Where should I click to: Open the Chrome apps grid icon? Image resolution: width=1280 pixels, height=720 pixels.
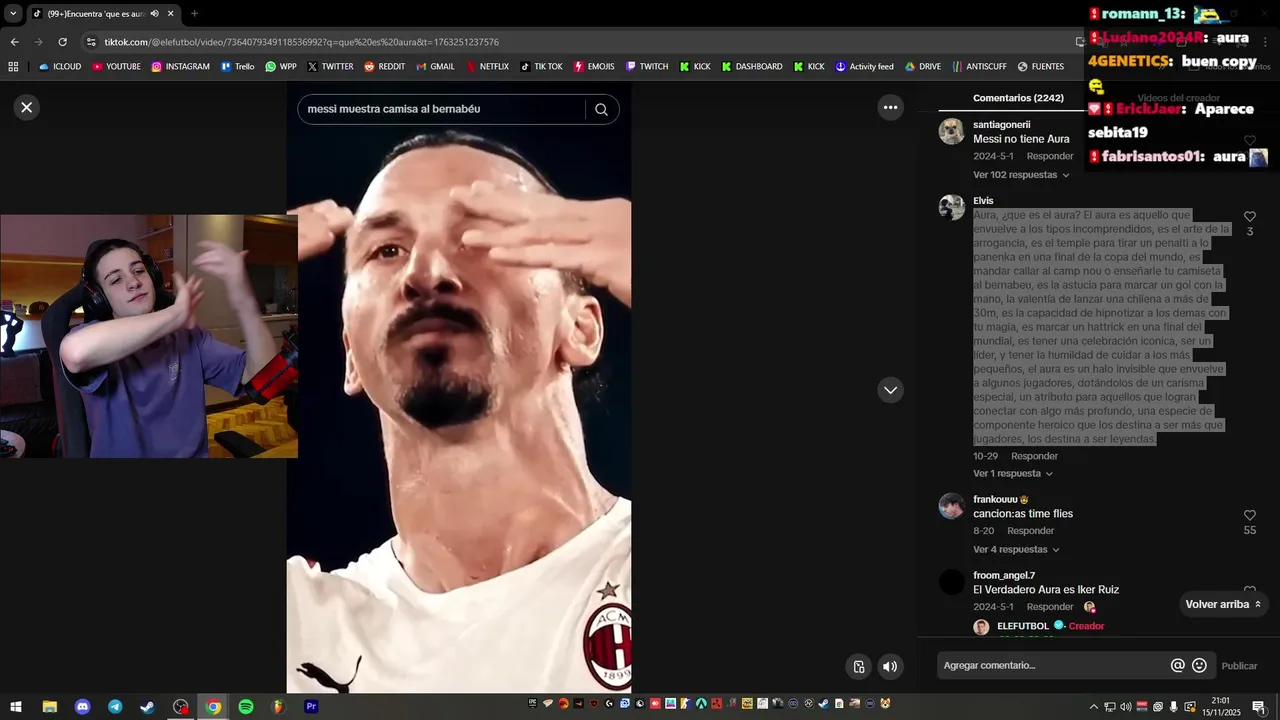pyautogui.click(x=13, y=67)
